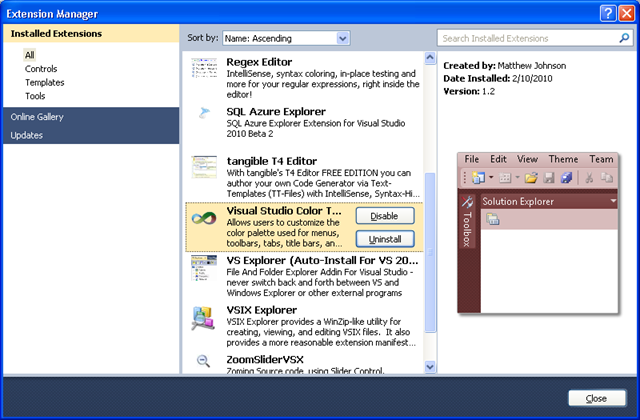
Task: Click the scroll up arrow in extension list
Action: pos(430,58)
